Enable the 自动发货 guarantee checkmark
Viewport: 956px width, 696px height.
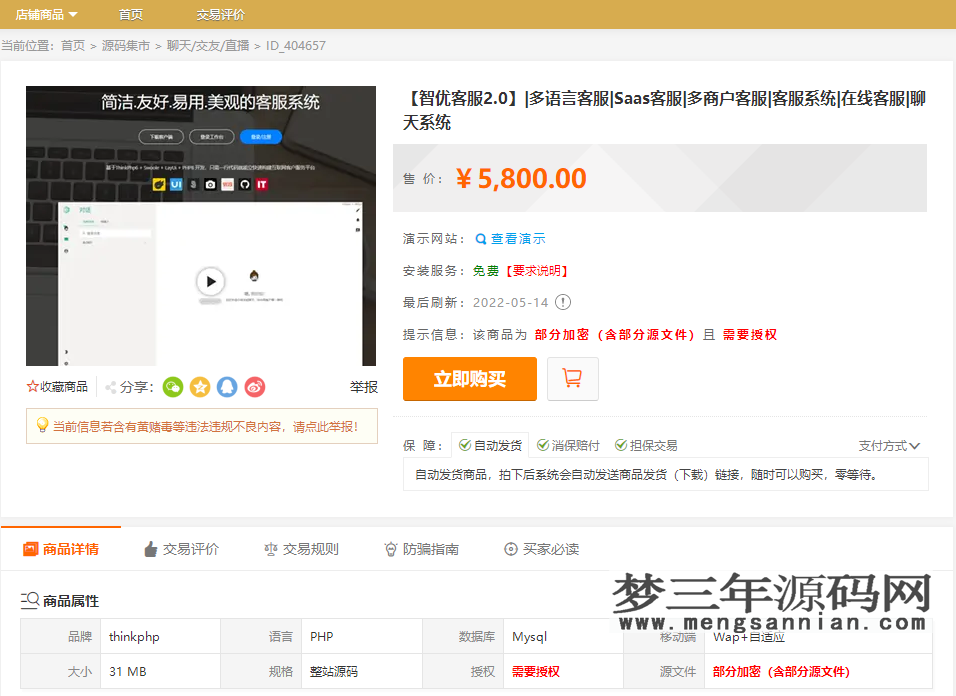(463, 444)
